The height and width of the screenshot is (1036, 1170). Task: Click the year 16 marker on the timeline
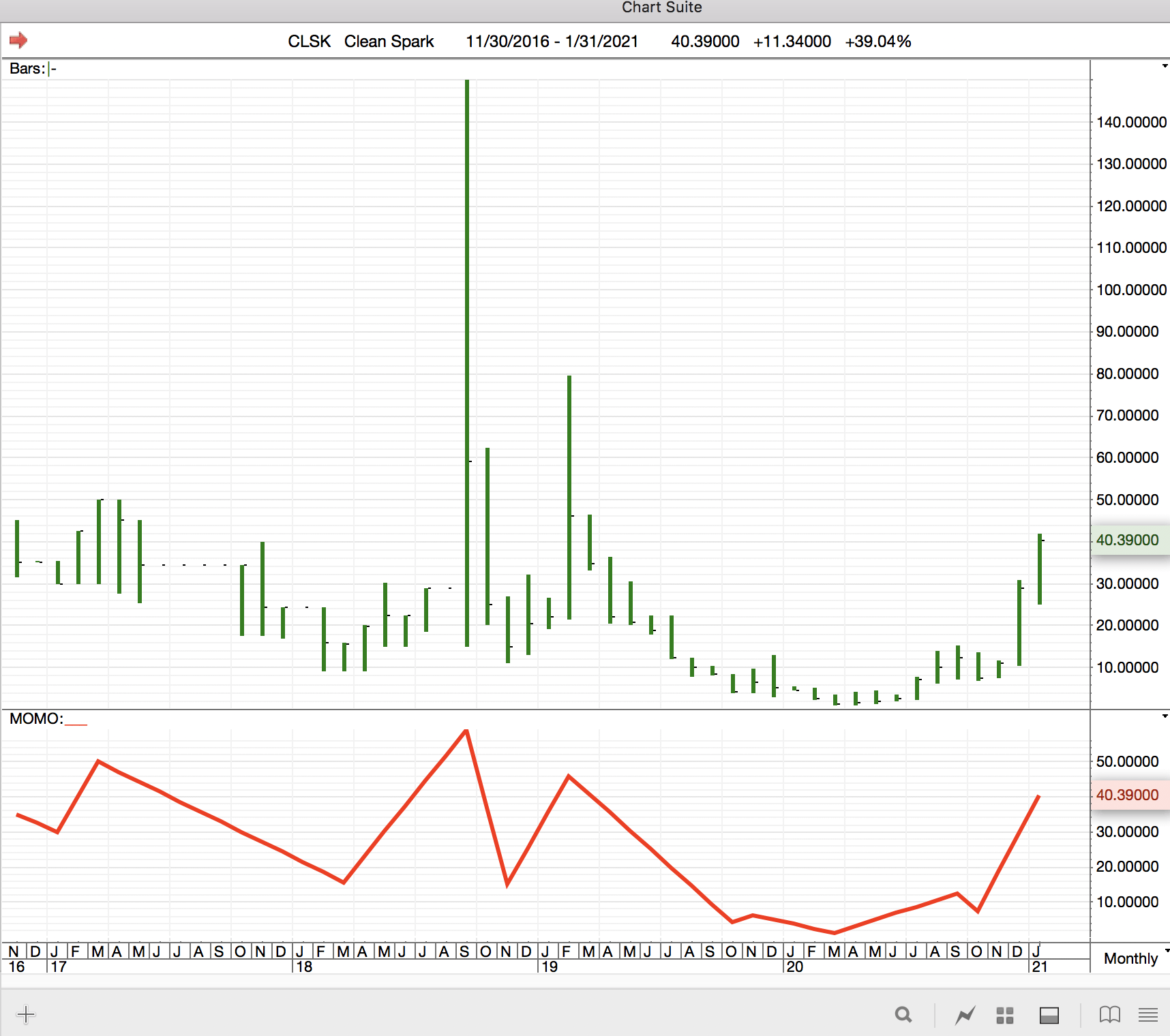(16, 967)
